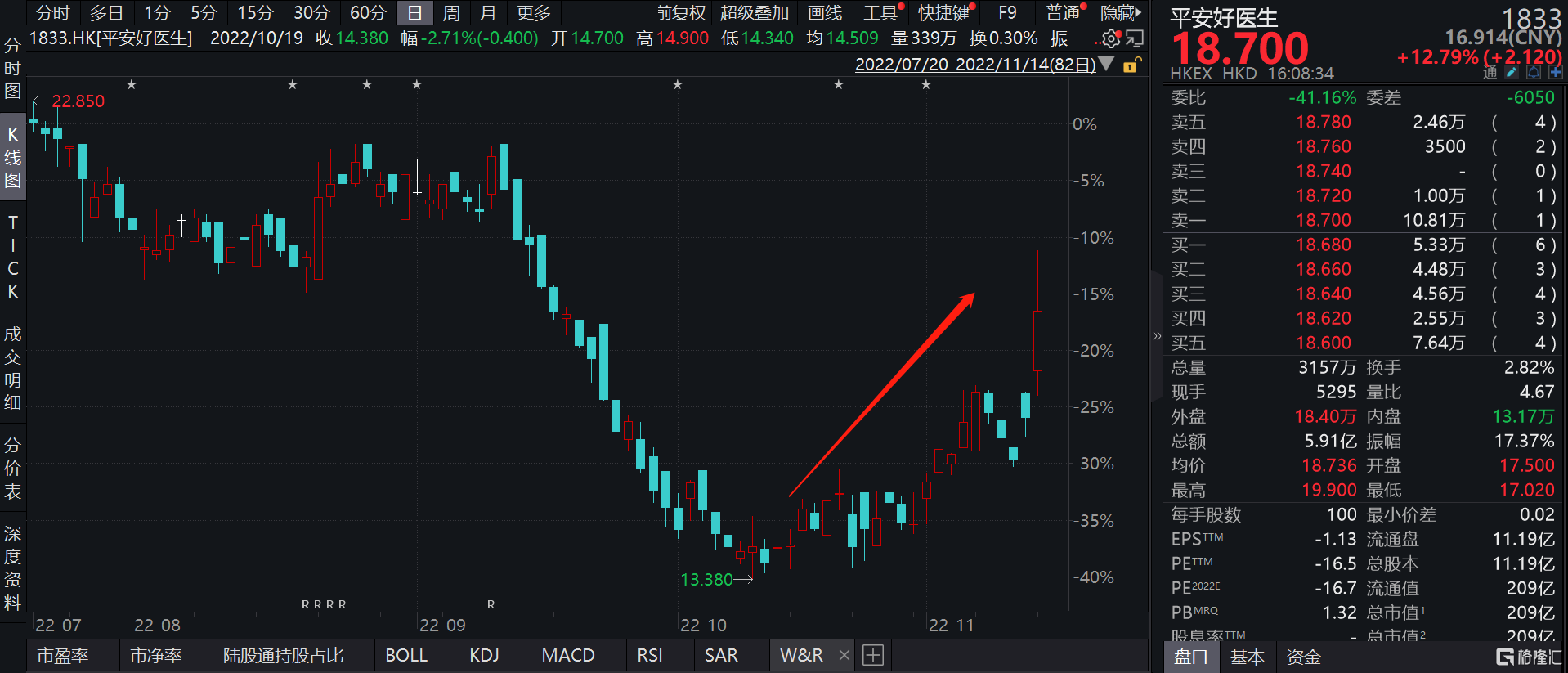1568x673 pixels.
Task: Click the 通 Stock Connect badge
Action: (1490, 73)
